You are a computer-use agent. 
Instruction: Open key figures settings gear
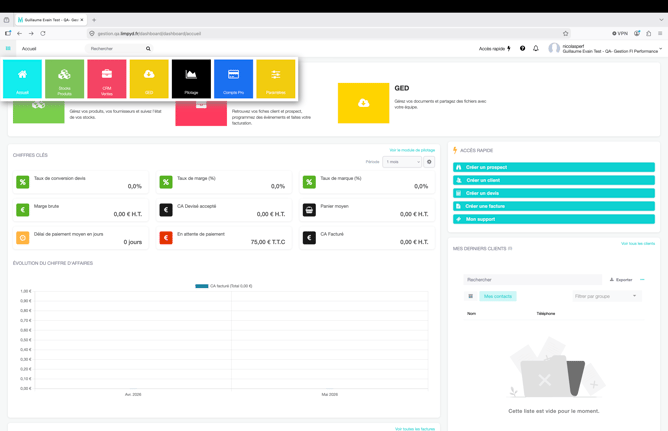(x=429, y=162)
